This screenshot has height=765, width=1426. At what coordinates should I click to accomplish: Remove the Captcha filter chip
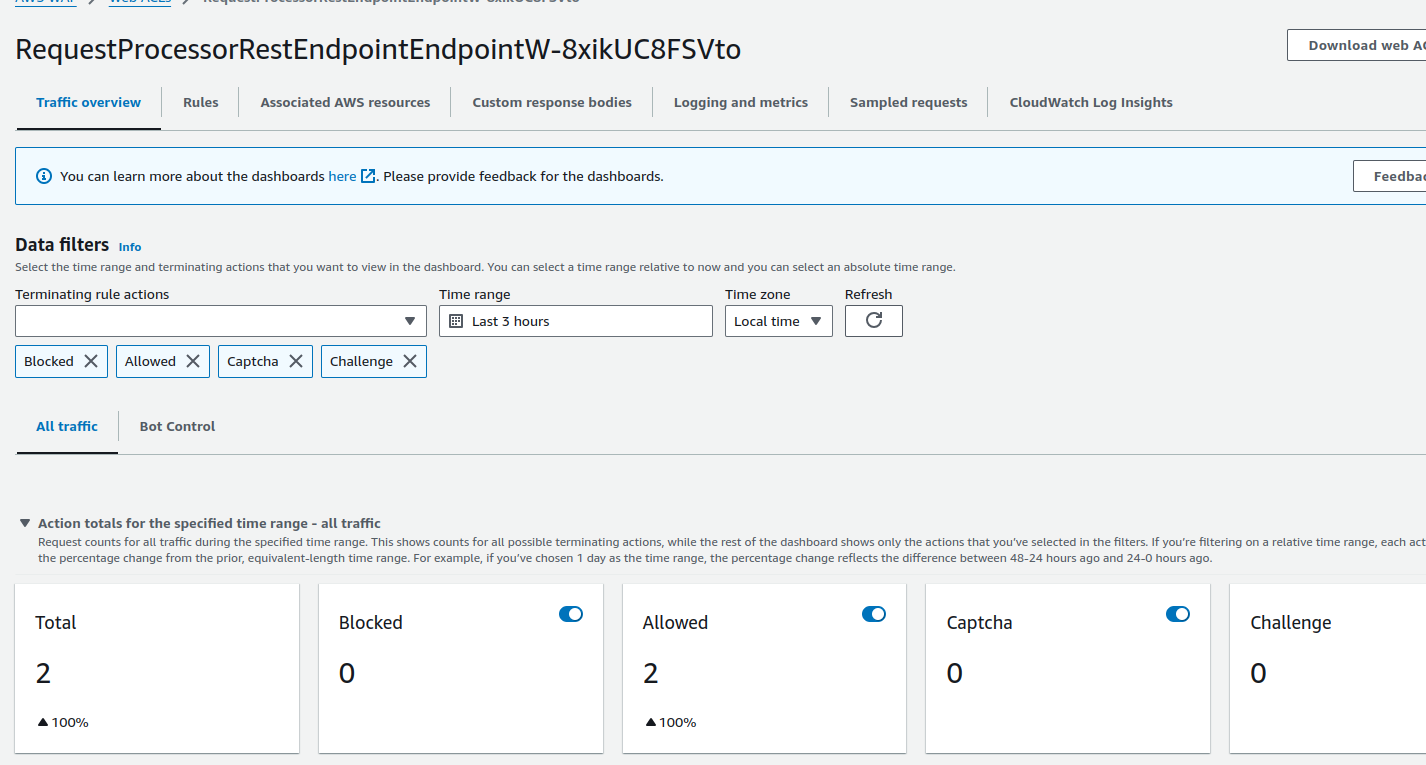296,361
